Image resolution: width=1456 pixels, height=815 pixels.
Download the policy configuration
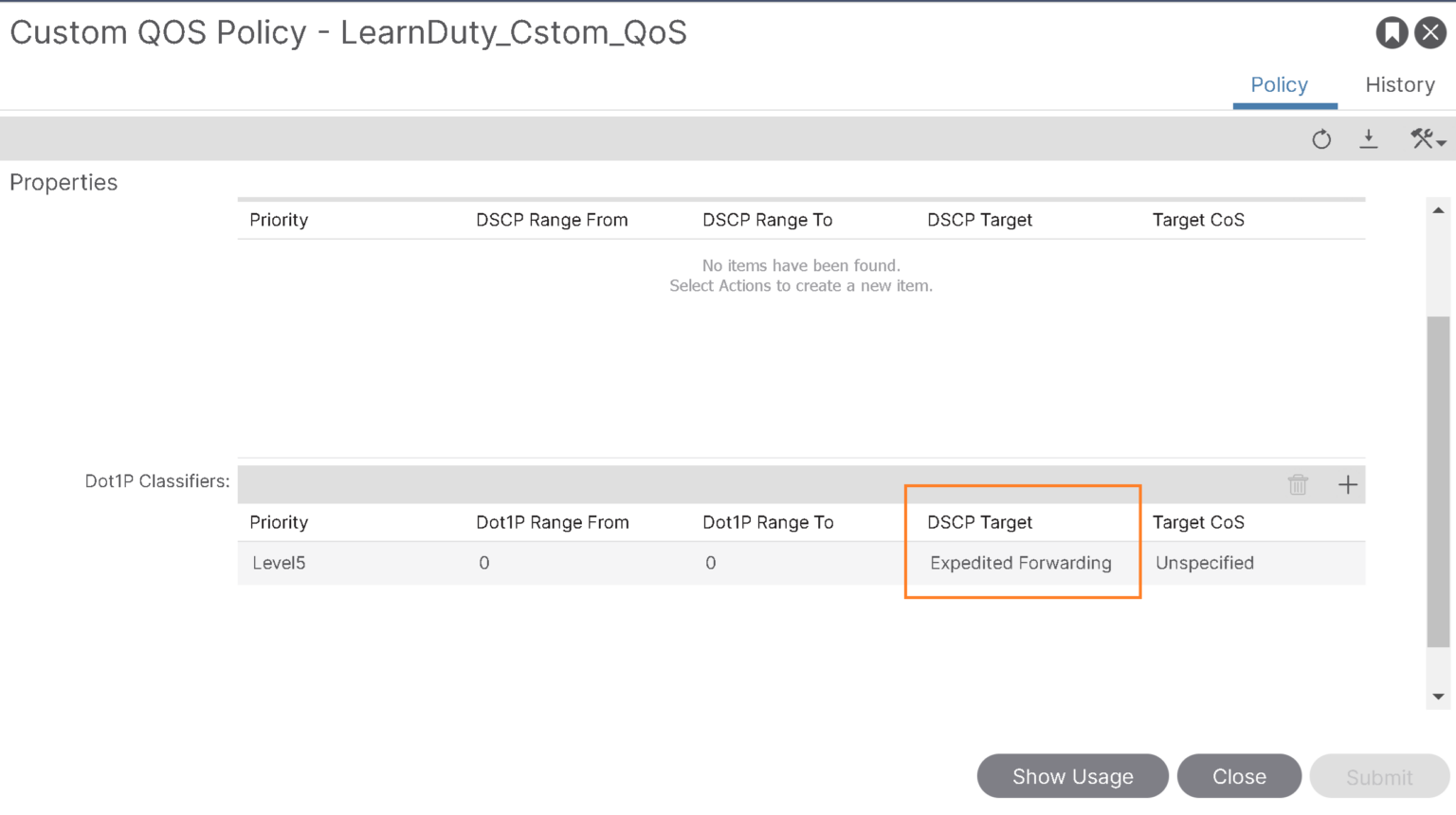pos(1369,138)
